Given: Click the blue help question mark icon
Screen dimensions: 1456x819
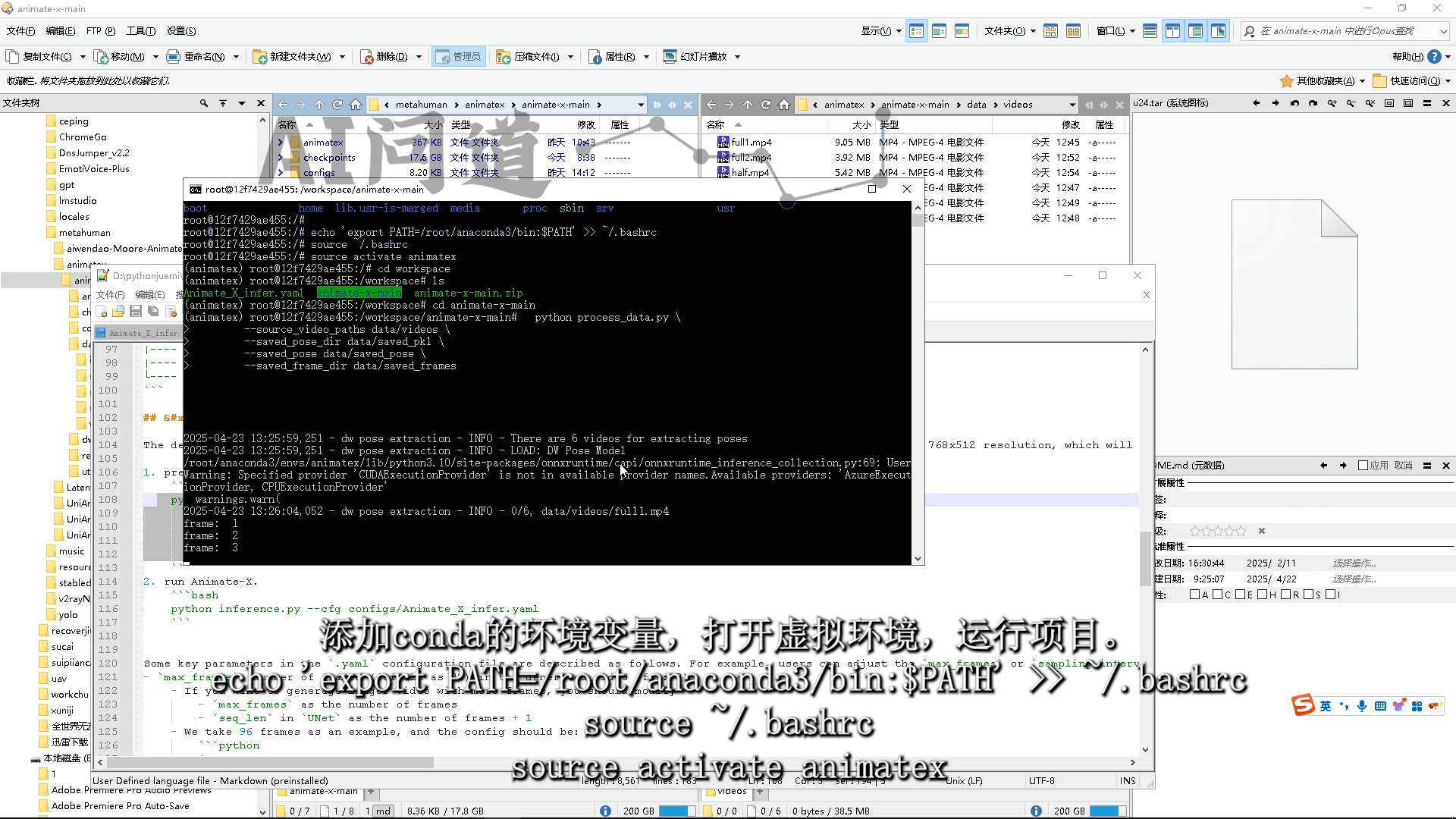Looking at the screenshot, I should (1433, 57).
